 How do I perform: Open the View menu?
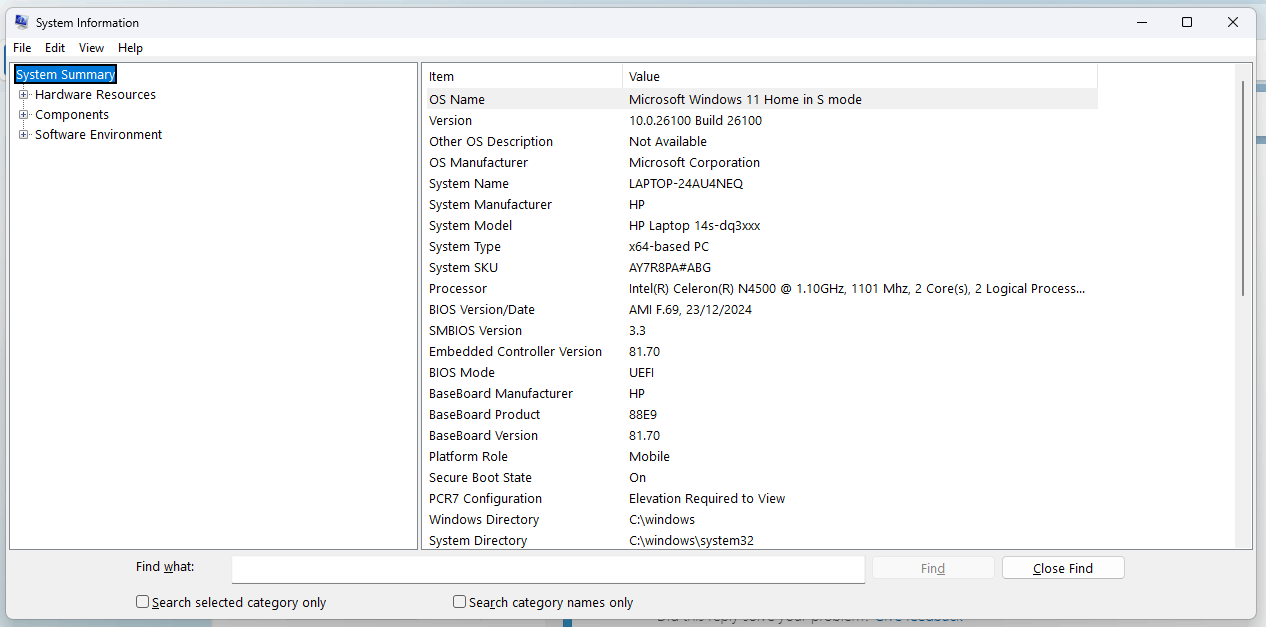(91, 47)
